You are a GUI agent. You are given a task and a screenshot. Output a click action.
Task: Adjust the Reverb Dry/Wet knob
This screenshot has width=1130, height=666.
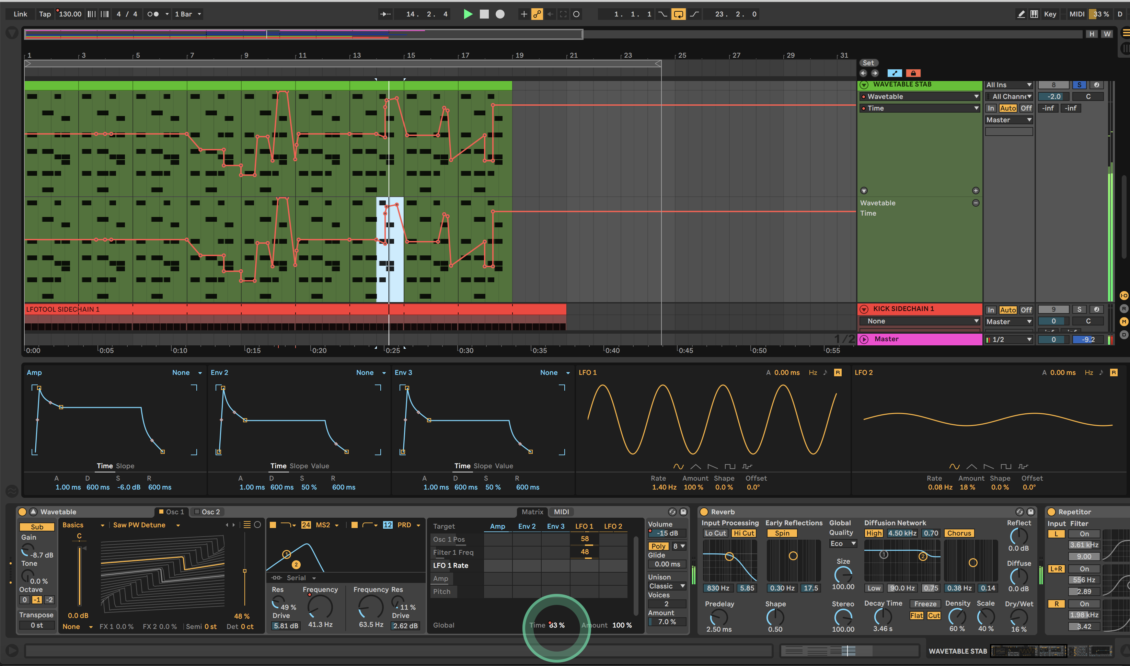pyautogui.click(x=1018, y=617)
